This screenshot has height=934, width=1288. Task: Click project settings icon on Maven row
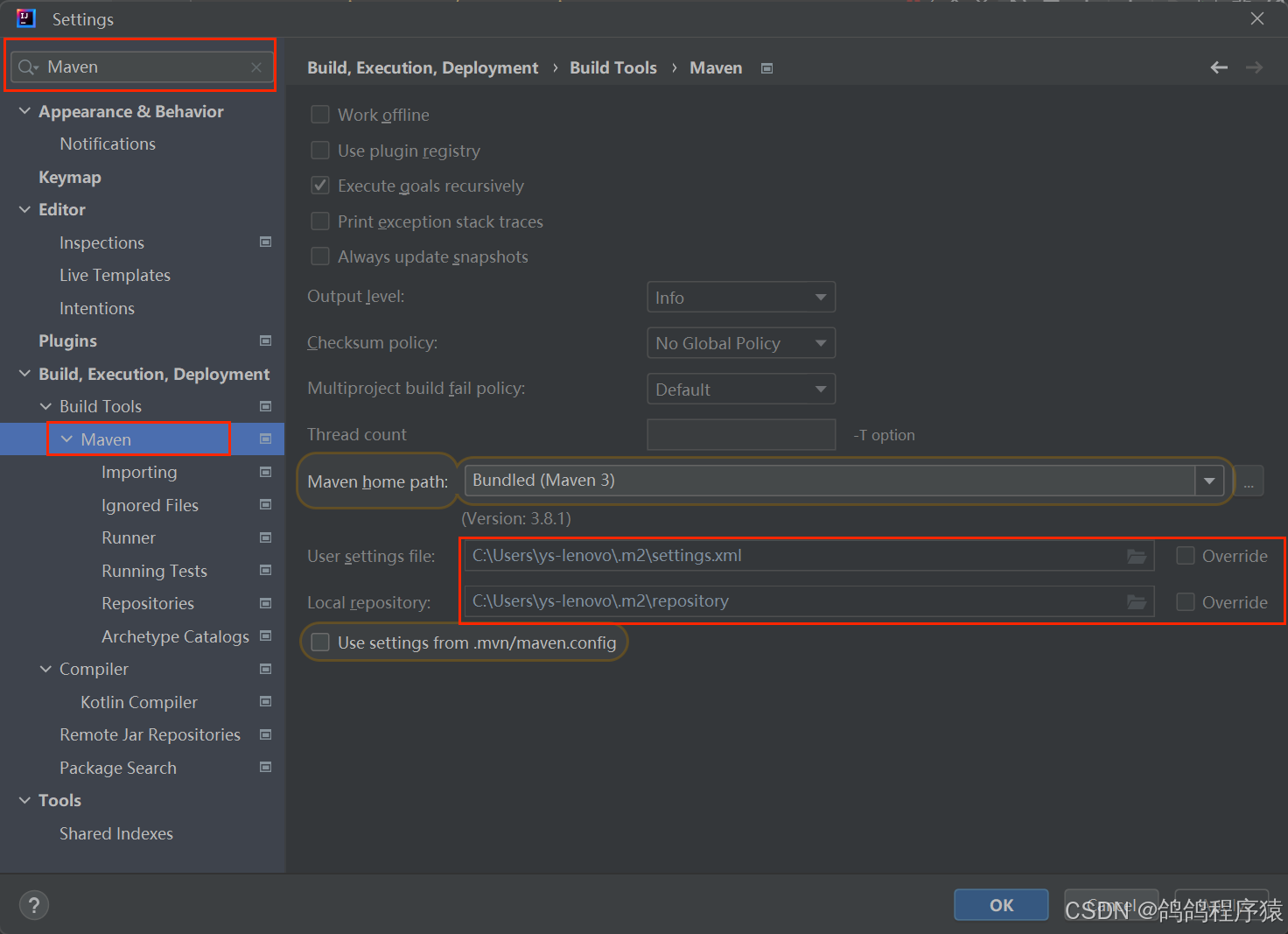pyautogui.click(x=266, y=439)
